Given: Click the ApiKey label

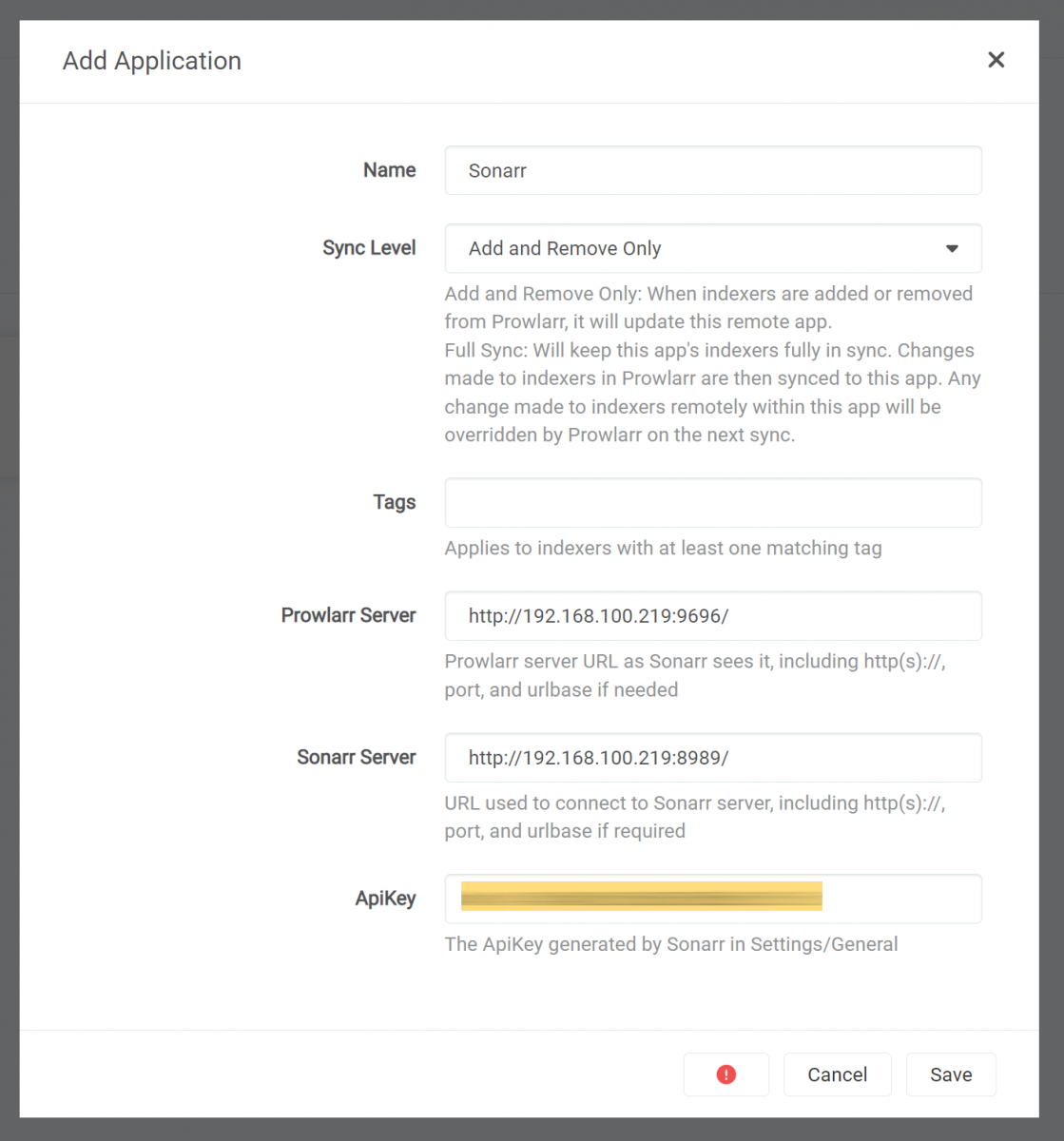Looking at the screenshot, I should click(385, 899).
